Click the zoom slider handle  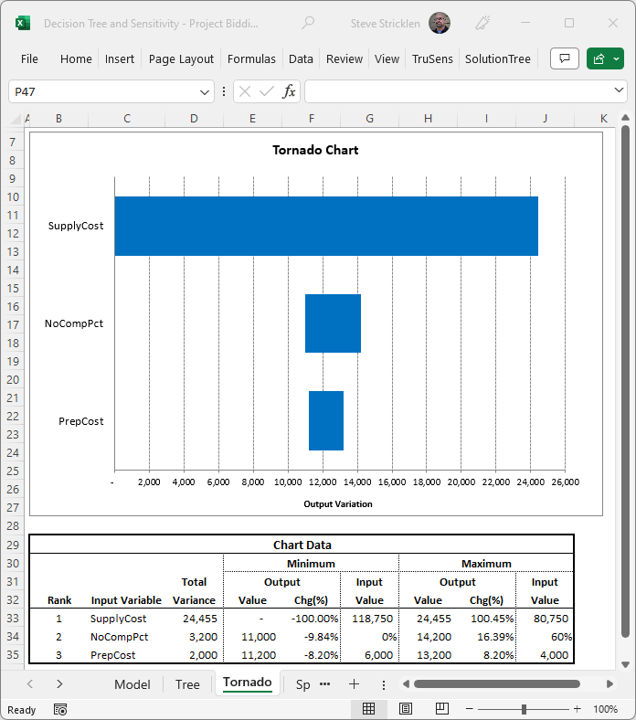(523, 709)
